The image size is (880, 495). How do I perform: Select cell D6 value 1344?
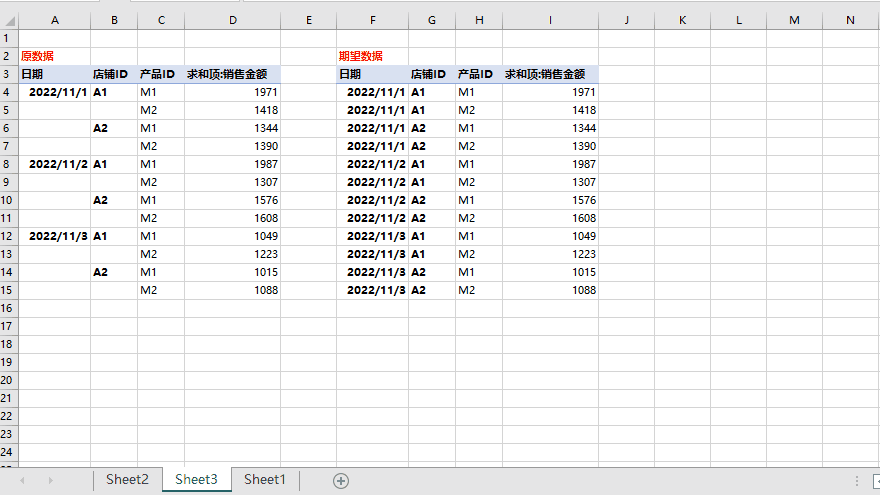[232, 128]
